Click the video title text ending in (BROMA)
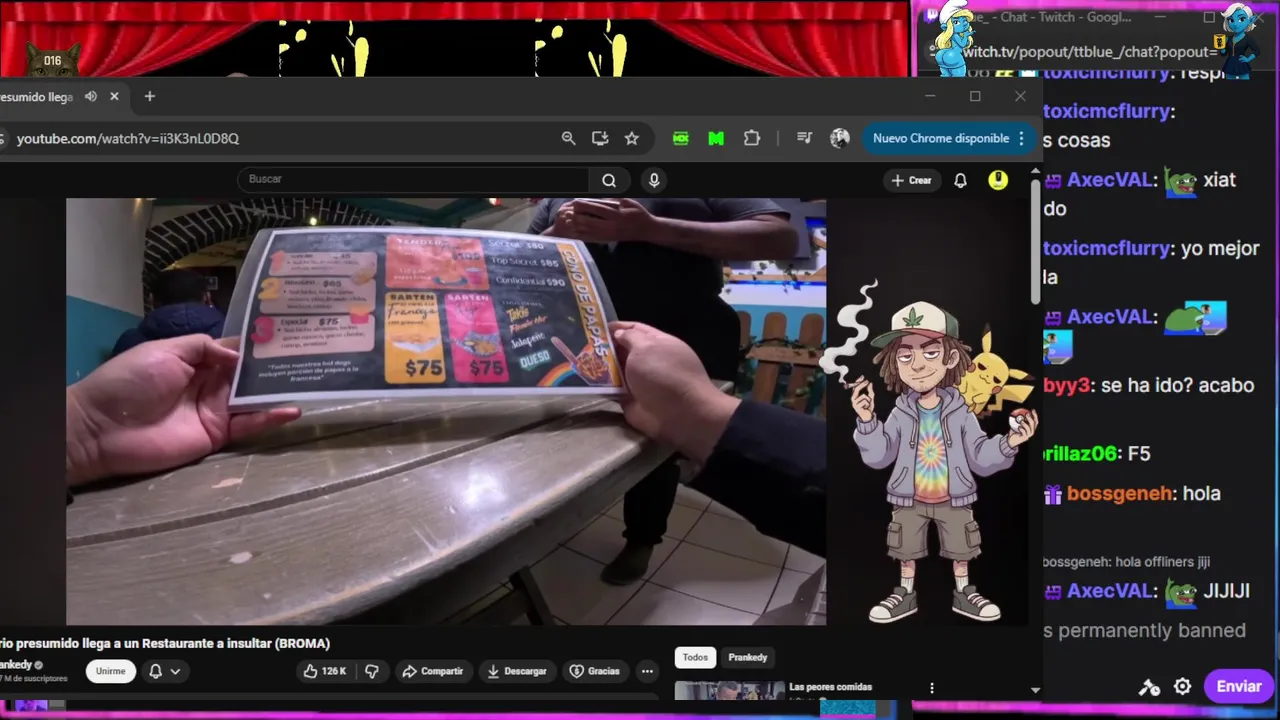 click(165, 643)
